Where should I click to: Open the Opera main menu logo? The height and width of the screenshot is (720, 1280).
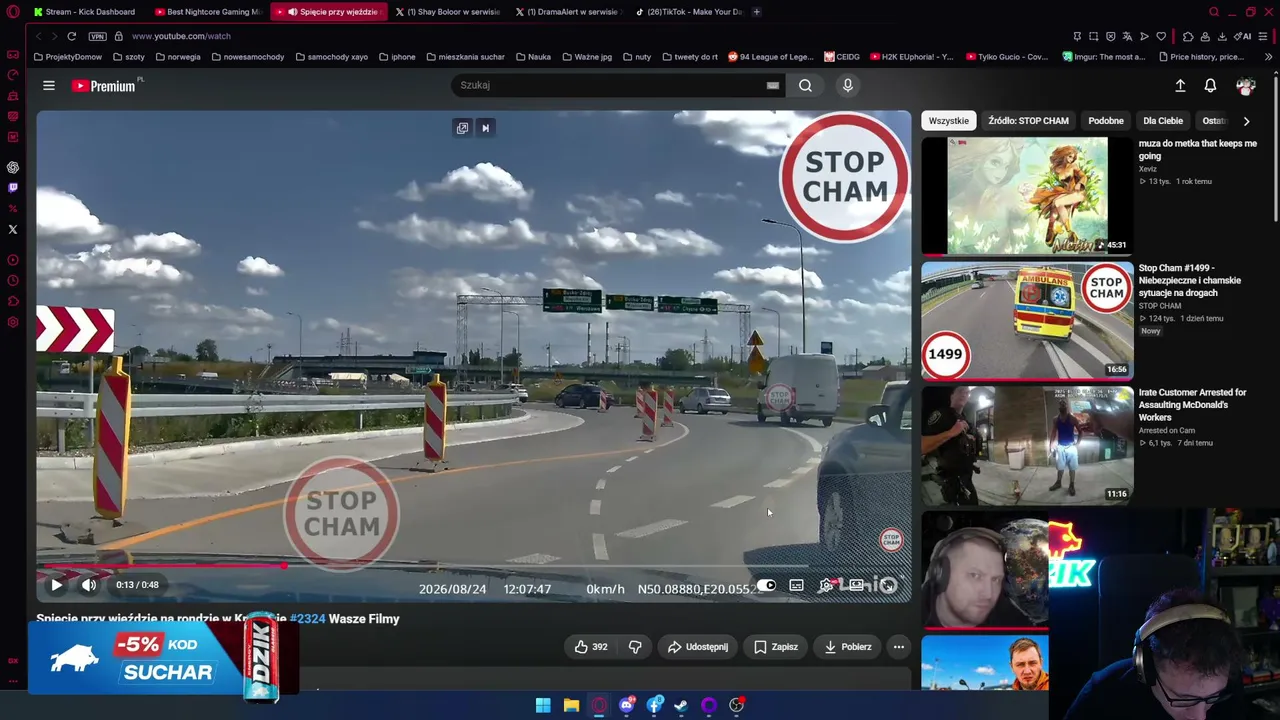click(13, 12)
